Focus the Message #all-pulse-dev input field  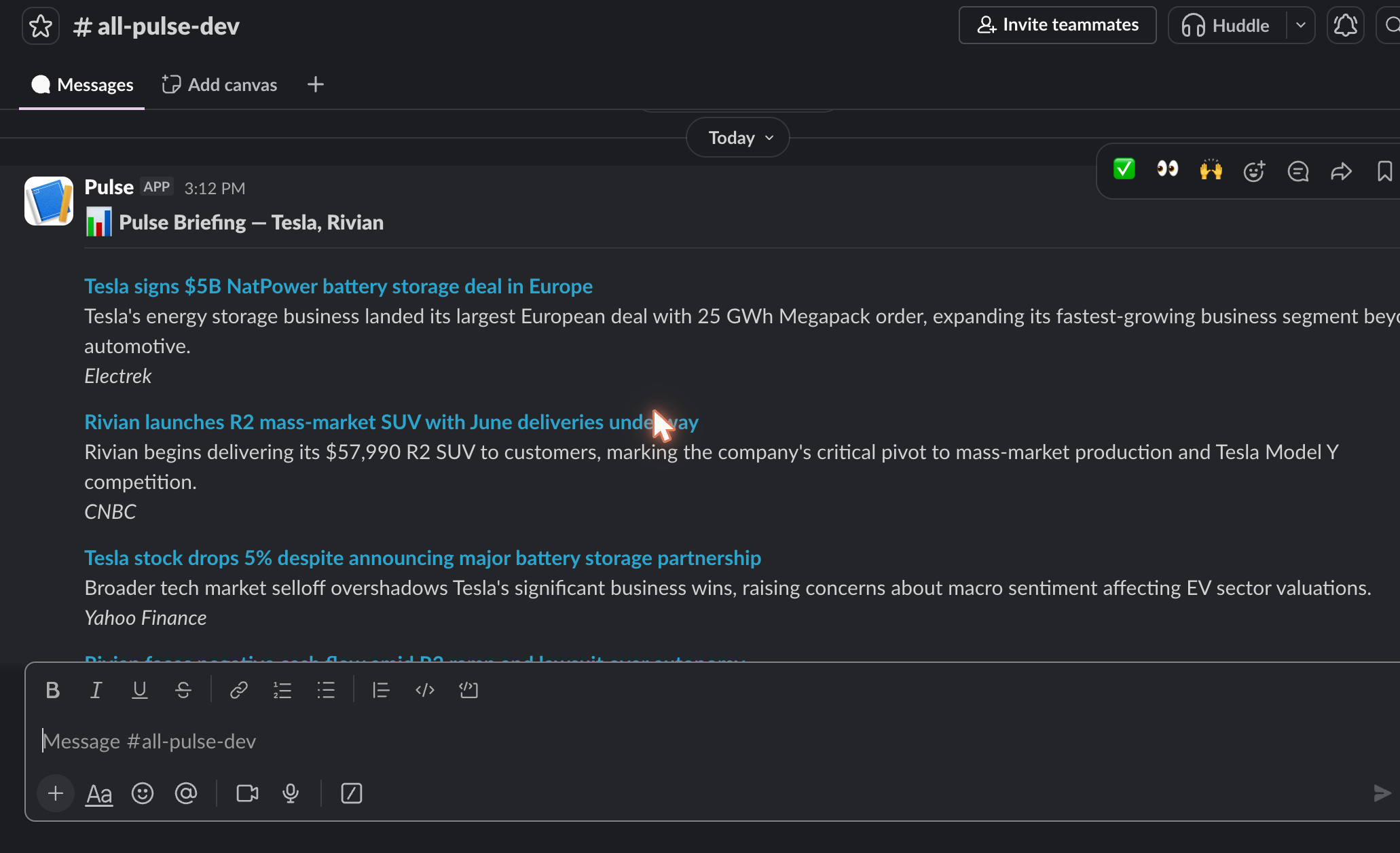(x=713, y=741)
